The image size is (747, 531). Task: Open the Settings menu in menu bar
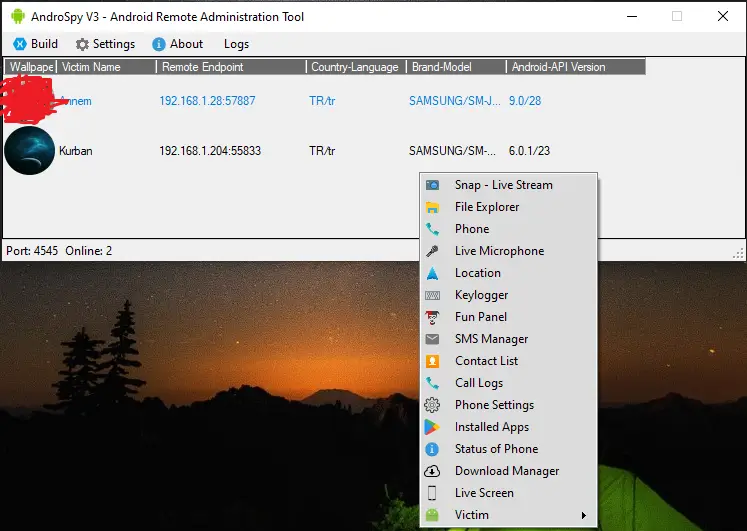(x=105, y=44)
